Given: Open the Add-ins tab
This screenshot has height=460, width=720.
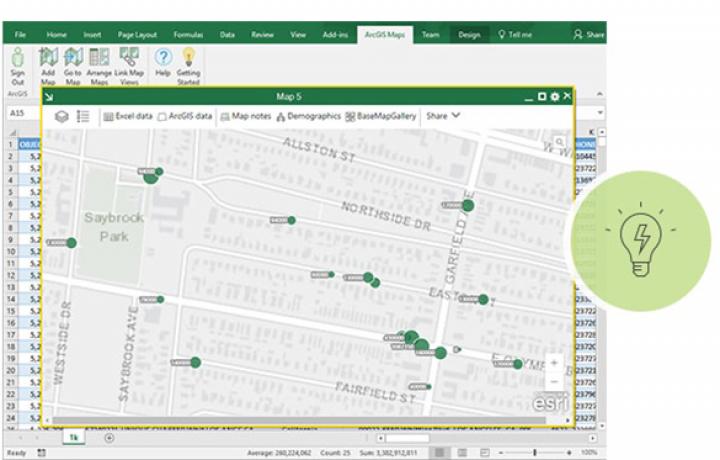Looking at the screenshot, I should tap(335, 35).
